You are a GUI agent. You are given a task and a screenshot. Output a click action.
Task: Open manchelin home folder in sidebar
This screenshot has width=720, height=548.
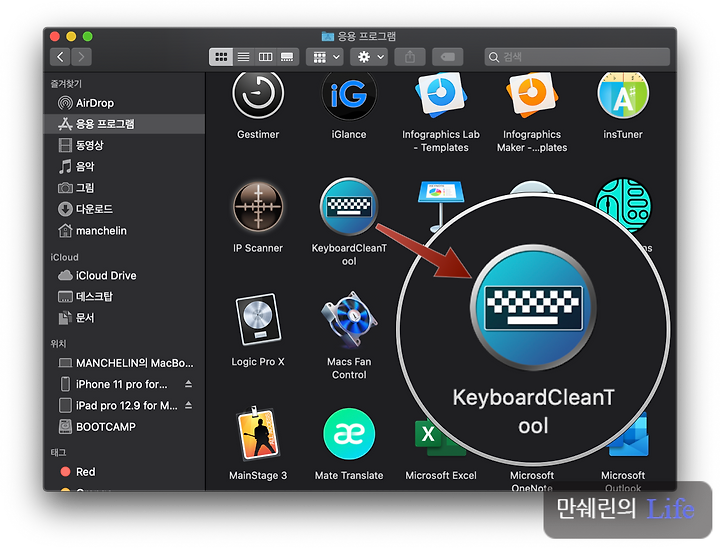click(x=124, y=231)
